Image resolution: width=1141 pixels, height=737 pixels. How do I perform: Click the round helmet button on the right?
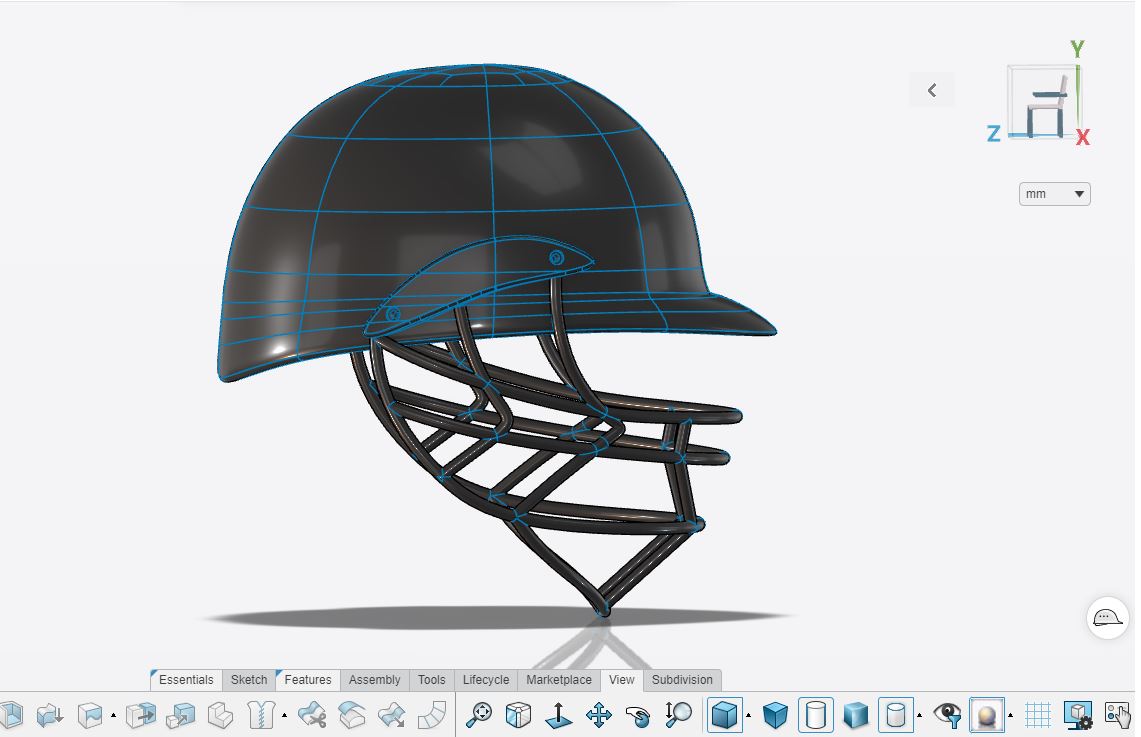1107,618
